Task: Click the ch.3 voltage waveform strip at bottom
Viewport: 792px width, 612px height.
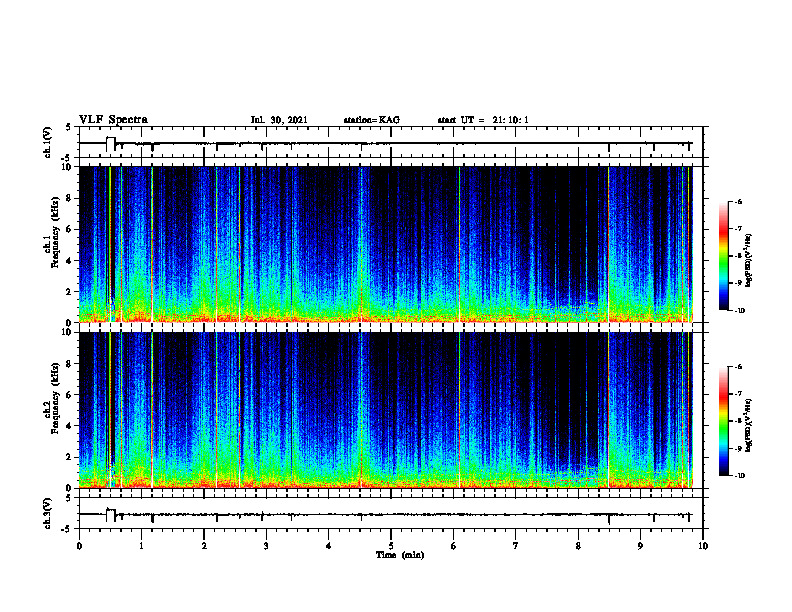Action: [391, 513]
